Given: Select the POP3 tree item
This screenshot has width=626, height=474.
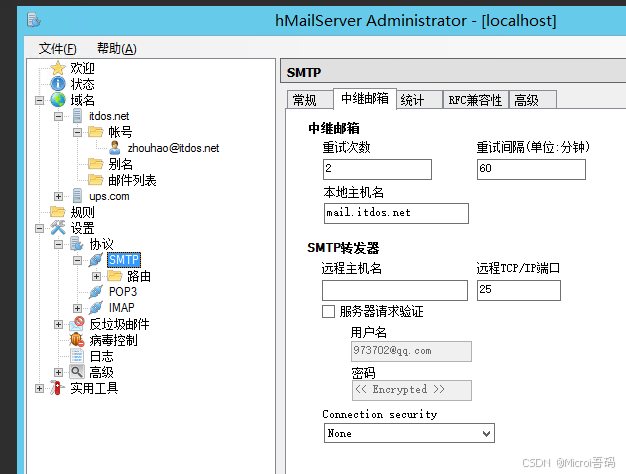Looking at the screenshot, I should point(123,292).
